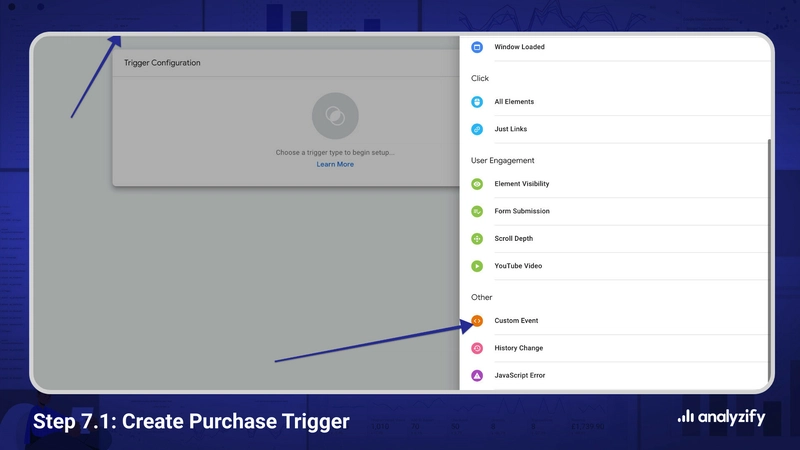Pick the Element Visibility eye icon
Image resolution: width=800 pixels, height=450 pixels.
tap(477, 184)
